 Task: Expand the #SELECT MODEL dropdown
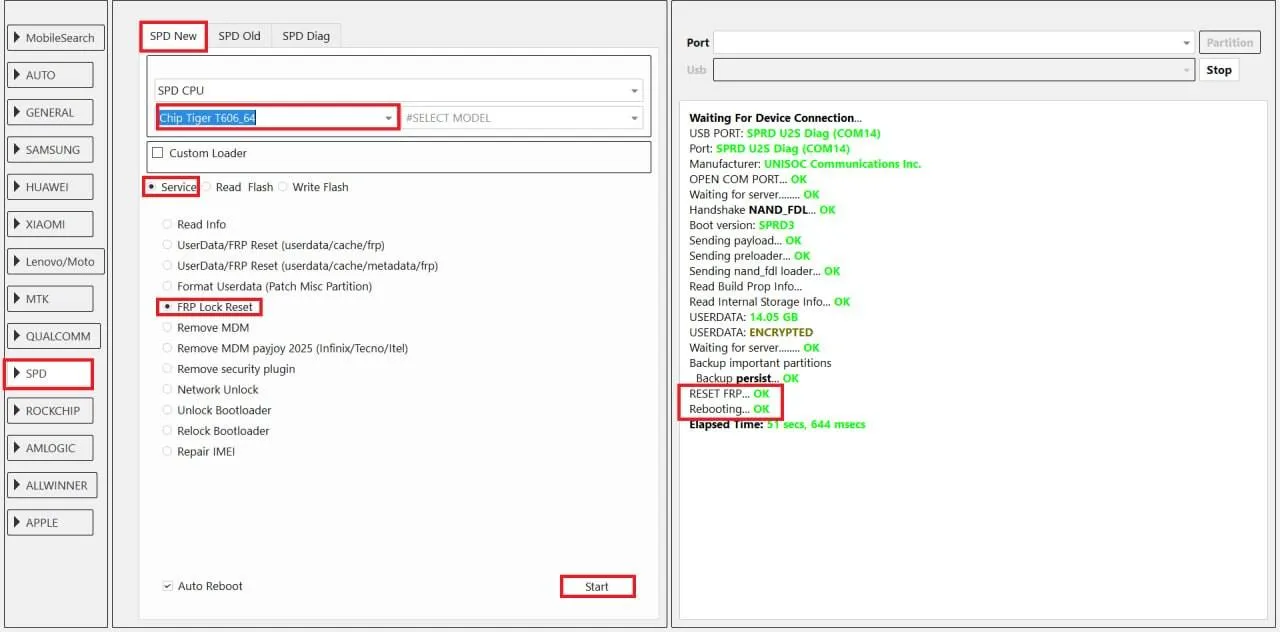click(522, 118)
